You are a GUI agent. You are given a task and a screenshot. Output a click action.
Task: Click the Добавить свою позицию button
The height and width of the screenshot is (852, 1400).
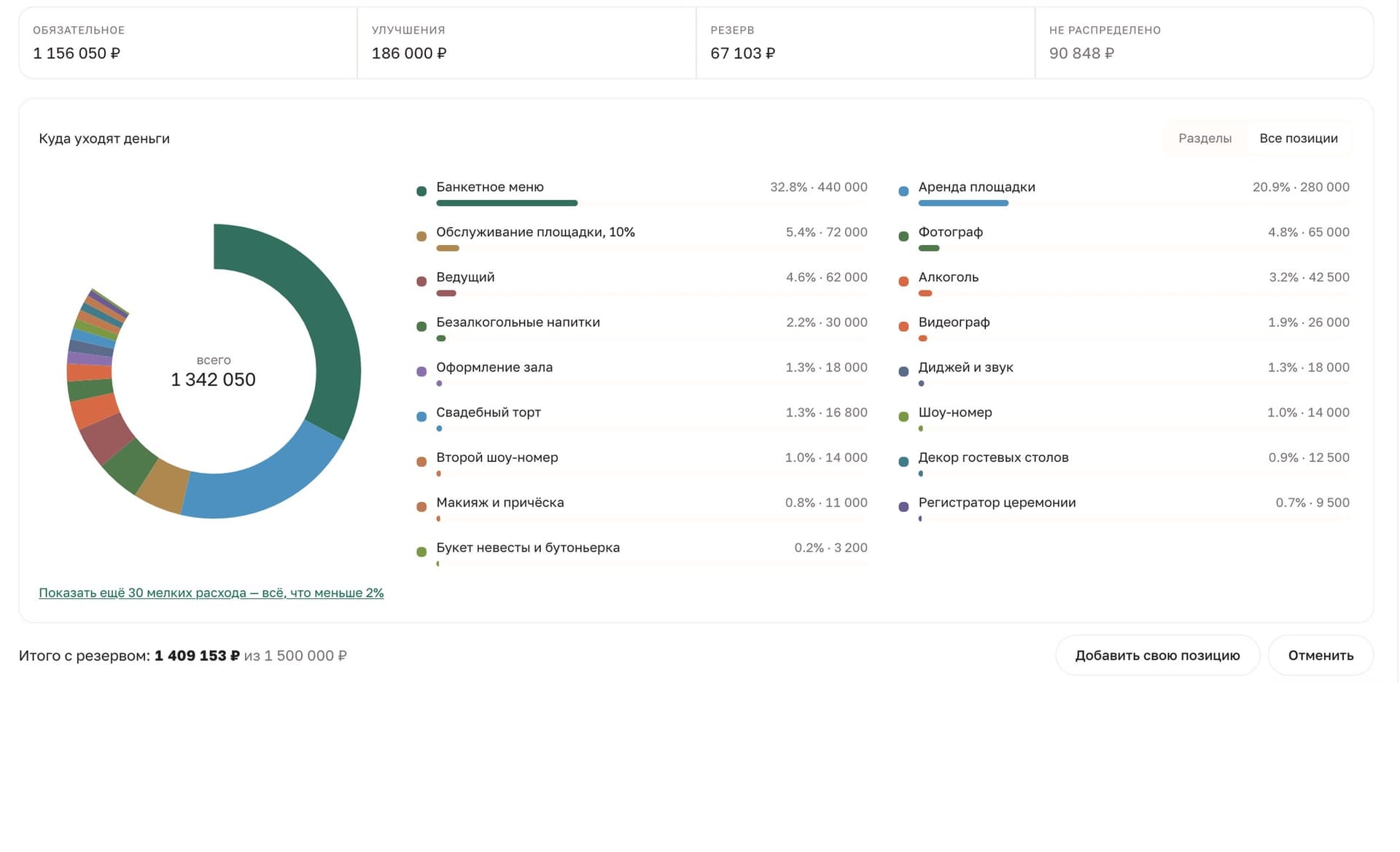tap(1157, 655)
